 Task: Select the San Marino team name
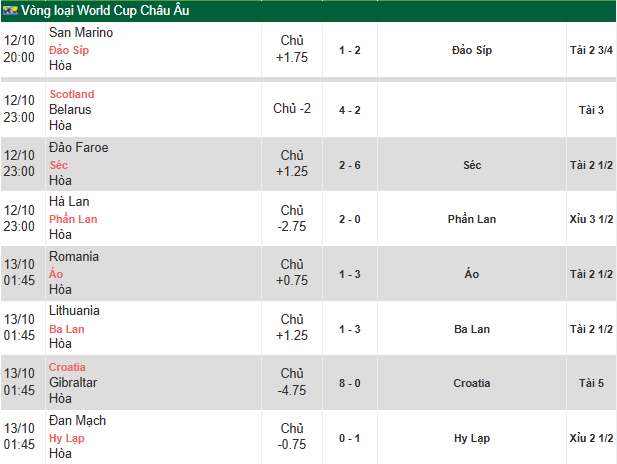pyautogui.click(x=81, y=32)
